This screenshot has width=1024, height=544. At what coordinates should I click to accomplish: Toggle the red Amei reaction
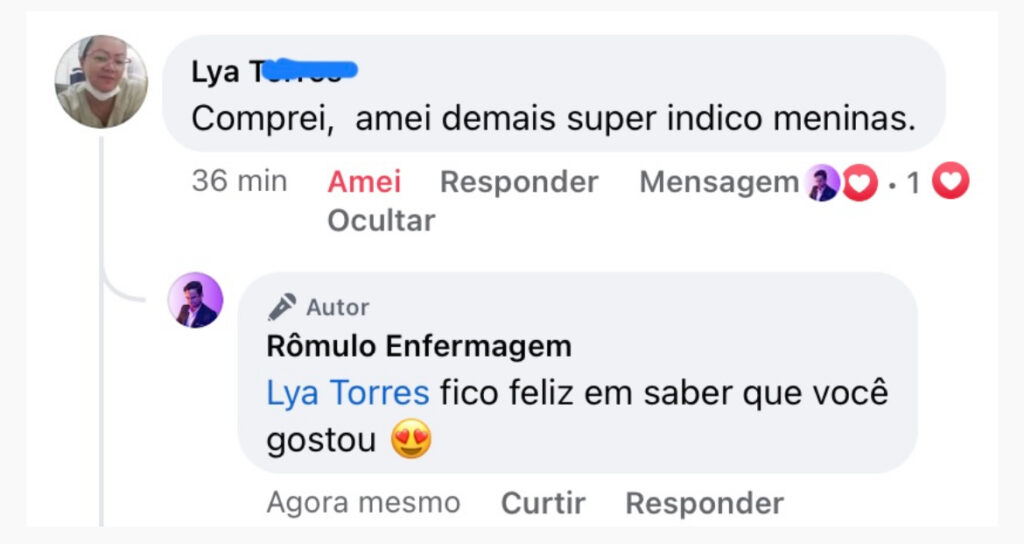(x=364, y=182)
